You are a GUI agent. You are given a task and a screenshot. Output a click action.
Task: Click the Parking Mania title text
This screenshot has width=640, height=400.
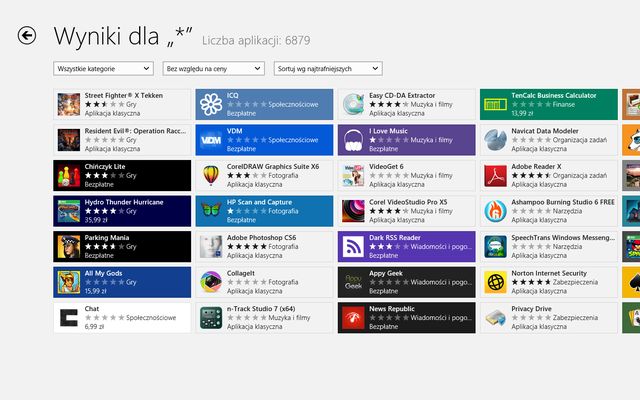[x=107, y=238]
